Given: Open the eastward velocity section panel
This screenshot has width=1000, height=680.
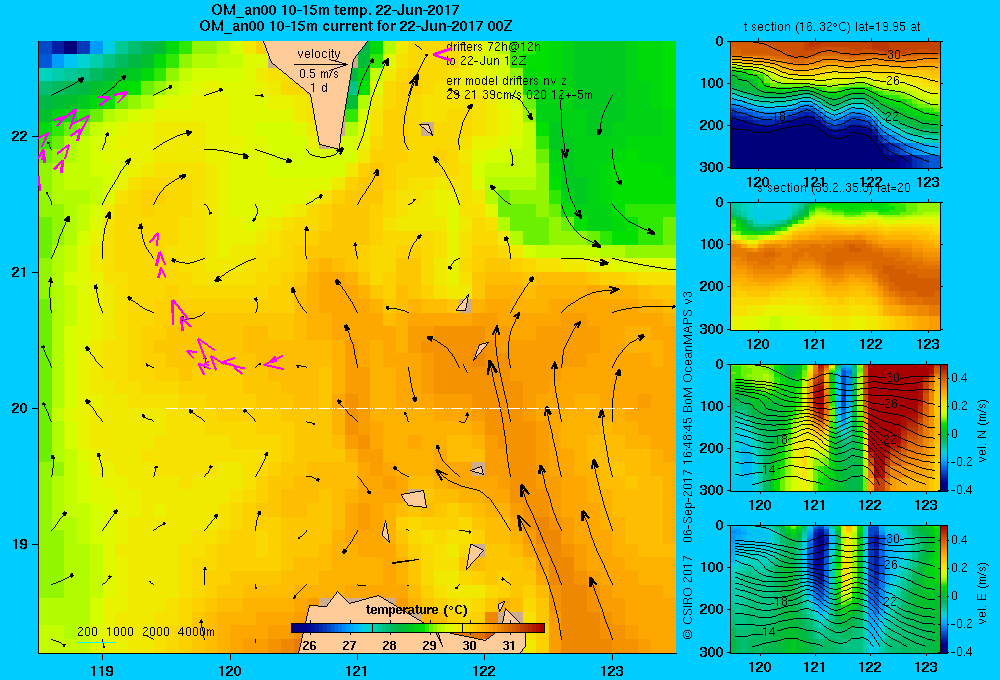Looking at the screenshot, I should click(x=835, y=589).
